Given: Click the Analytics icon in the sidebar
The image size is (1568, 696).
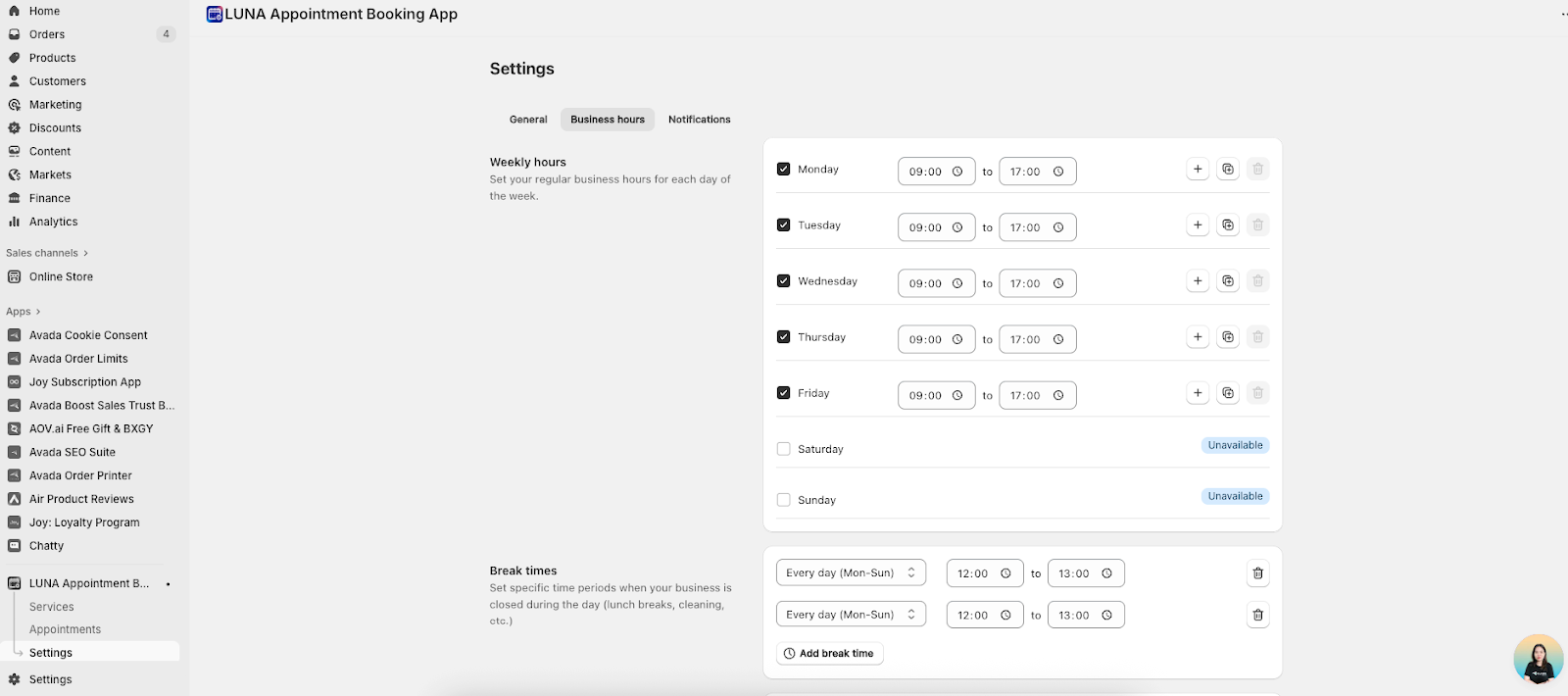Looking at the screenshot, I should pyautogui.click(x=15, y=222).
